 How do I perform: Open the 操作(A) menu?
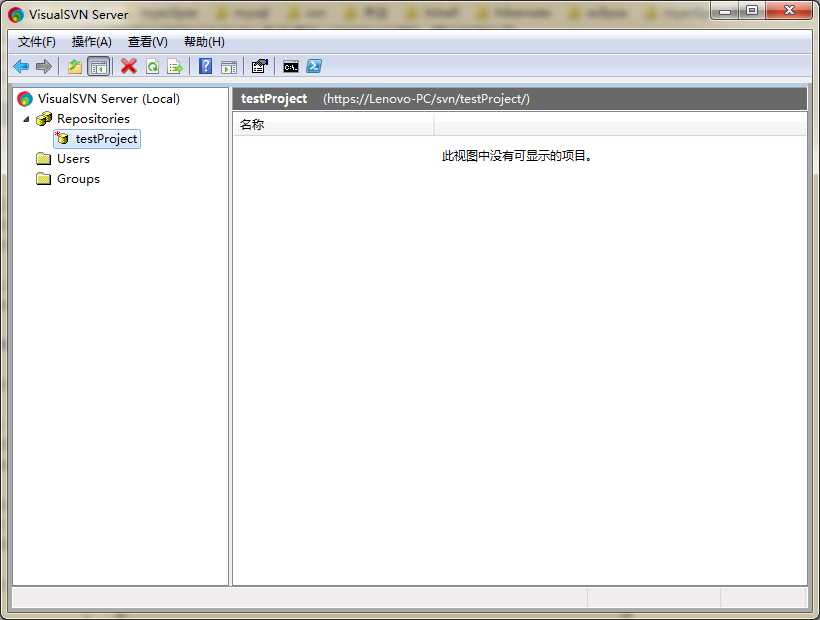coord(92,42)
